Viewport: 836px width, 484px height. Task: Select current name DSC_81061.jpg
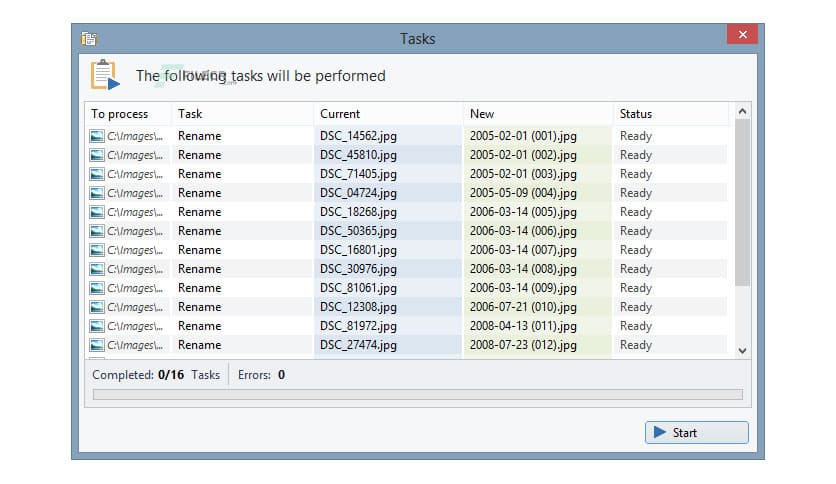[x=358, y=288]
